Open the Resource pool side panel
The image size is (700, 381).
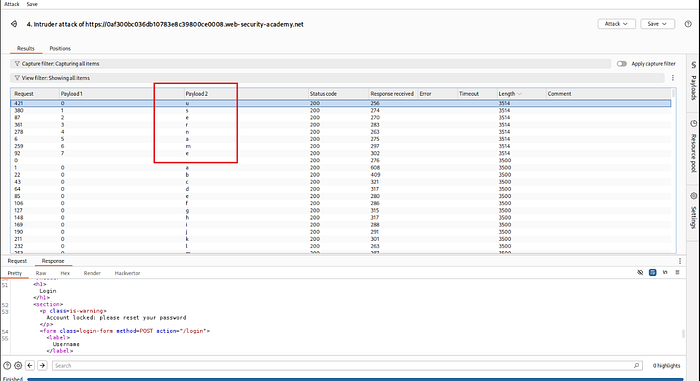pyautogui.click(x=693, y=147)
